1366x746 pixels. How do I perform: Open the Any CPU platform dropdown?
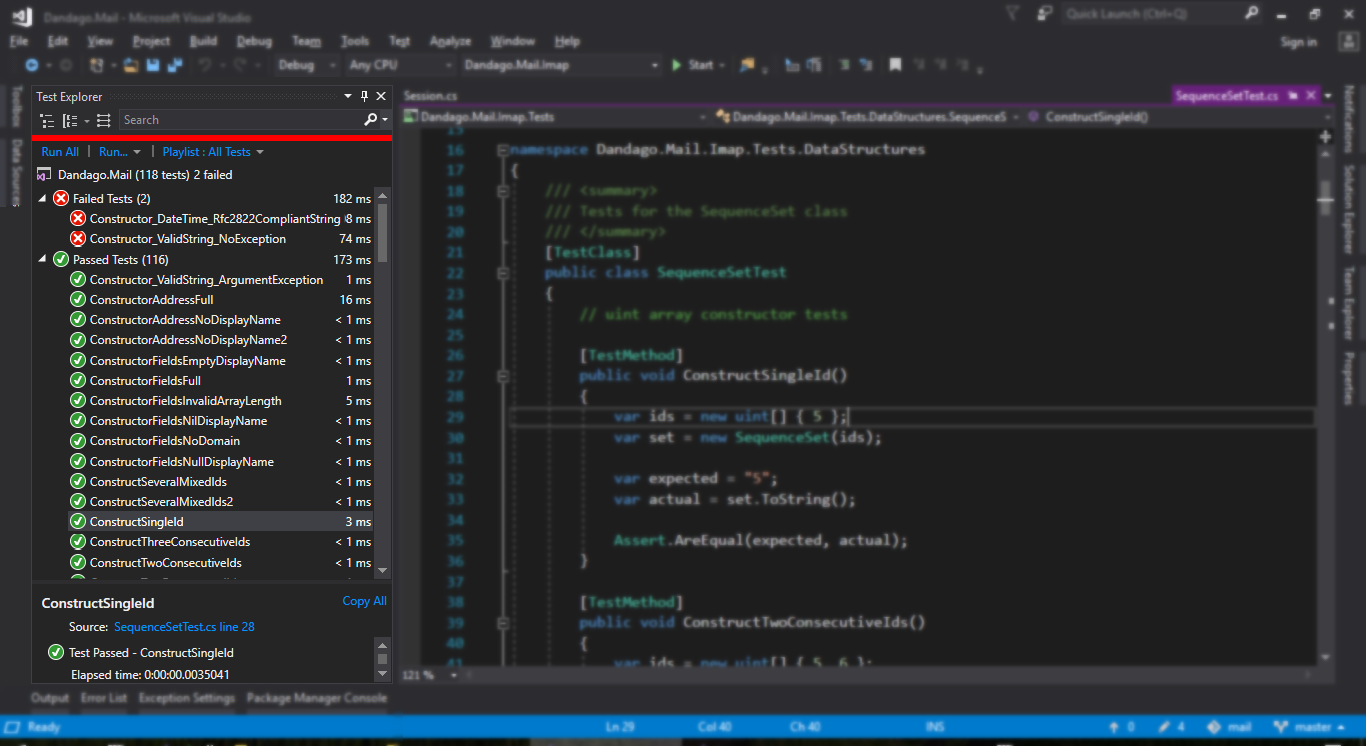pyautogui.click(x=447, y=64)
